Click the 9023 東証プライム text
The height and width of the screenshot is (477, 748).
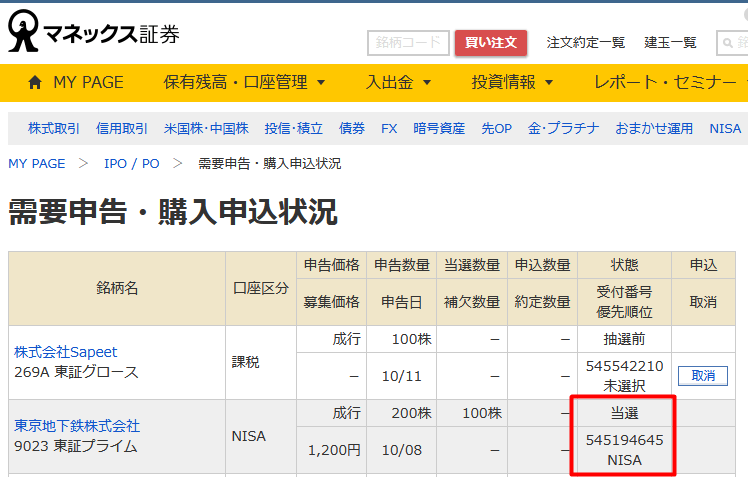[x=76, y=446]
